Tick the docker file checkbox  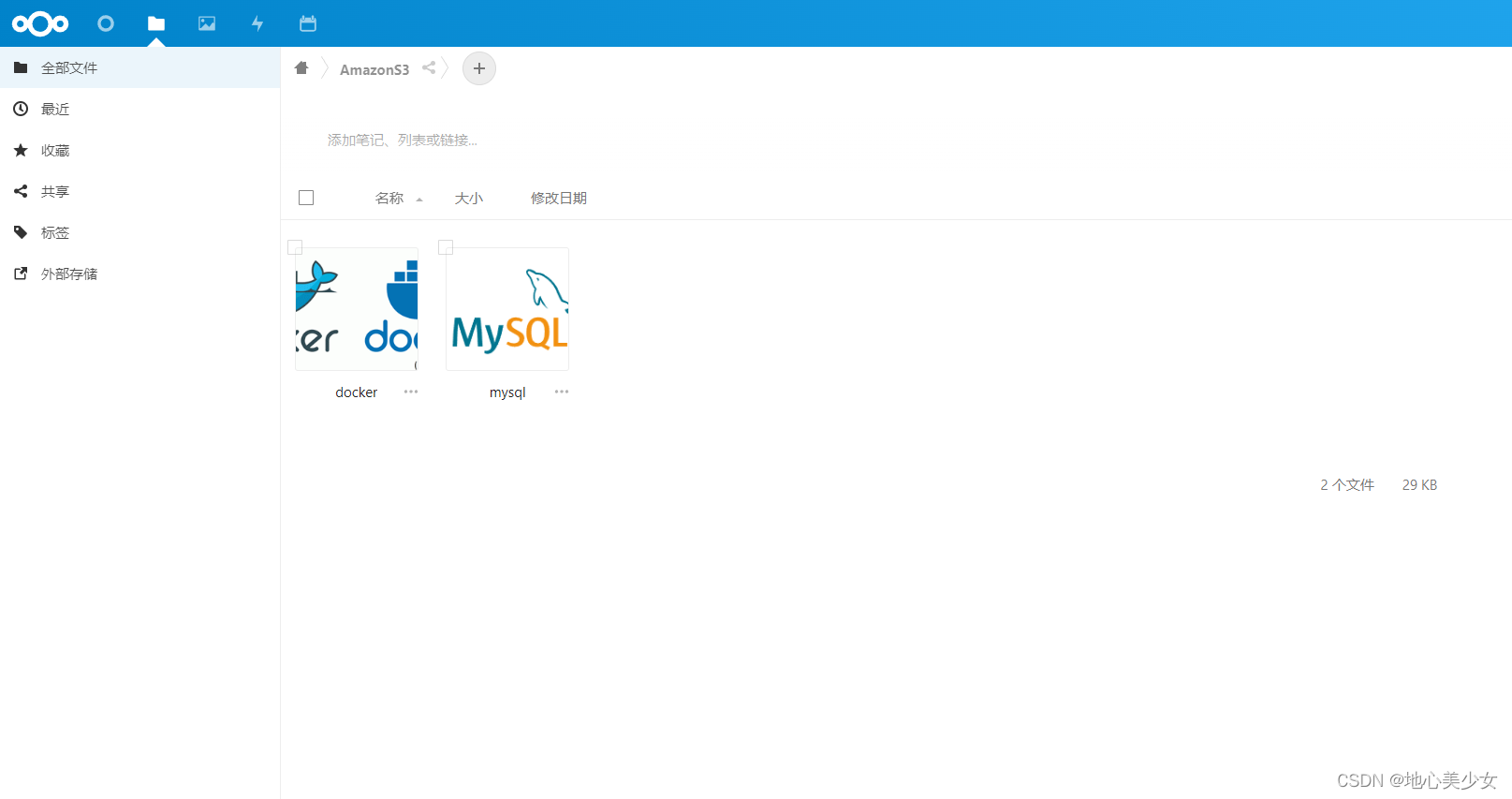[x=295, y=247]
